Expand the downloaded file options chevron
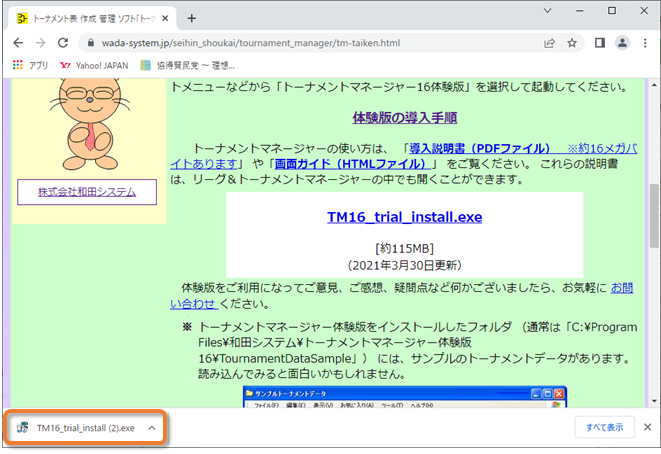661x454 pixels. (152, 428)
